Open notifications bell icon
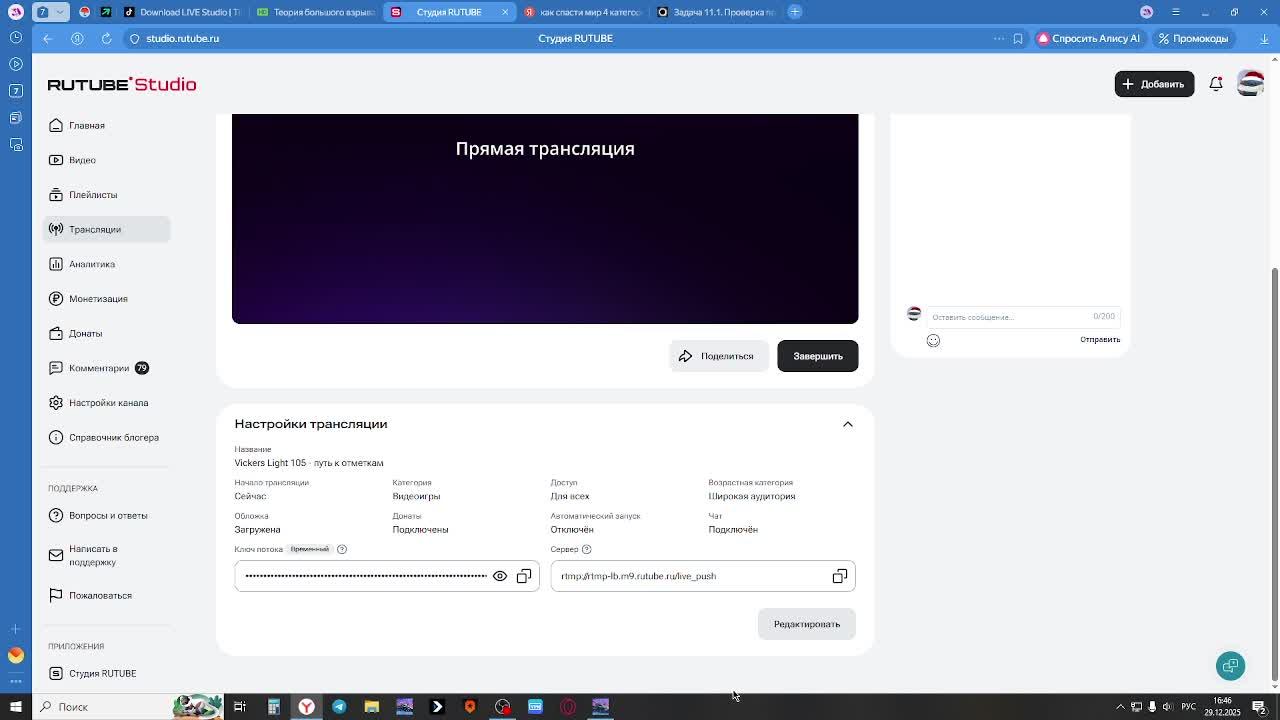Screen dimensions: 1280x720 pyautogui.click(x=1216, y=84)
